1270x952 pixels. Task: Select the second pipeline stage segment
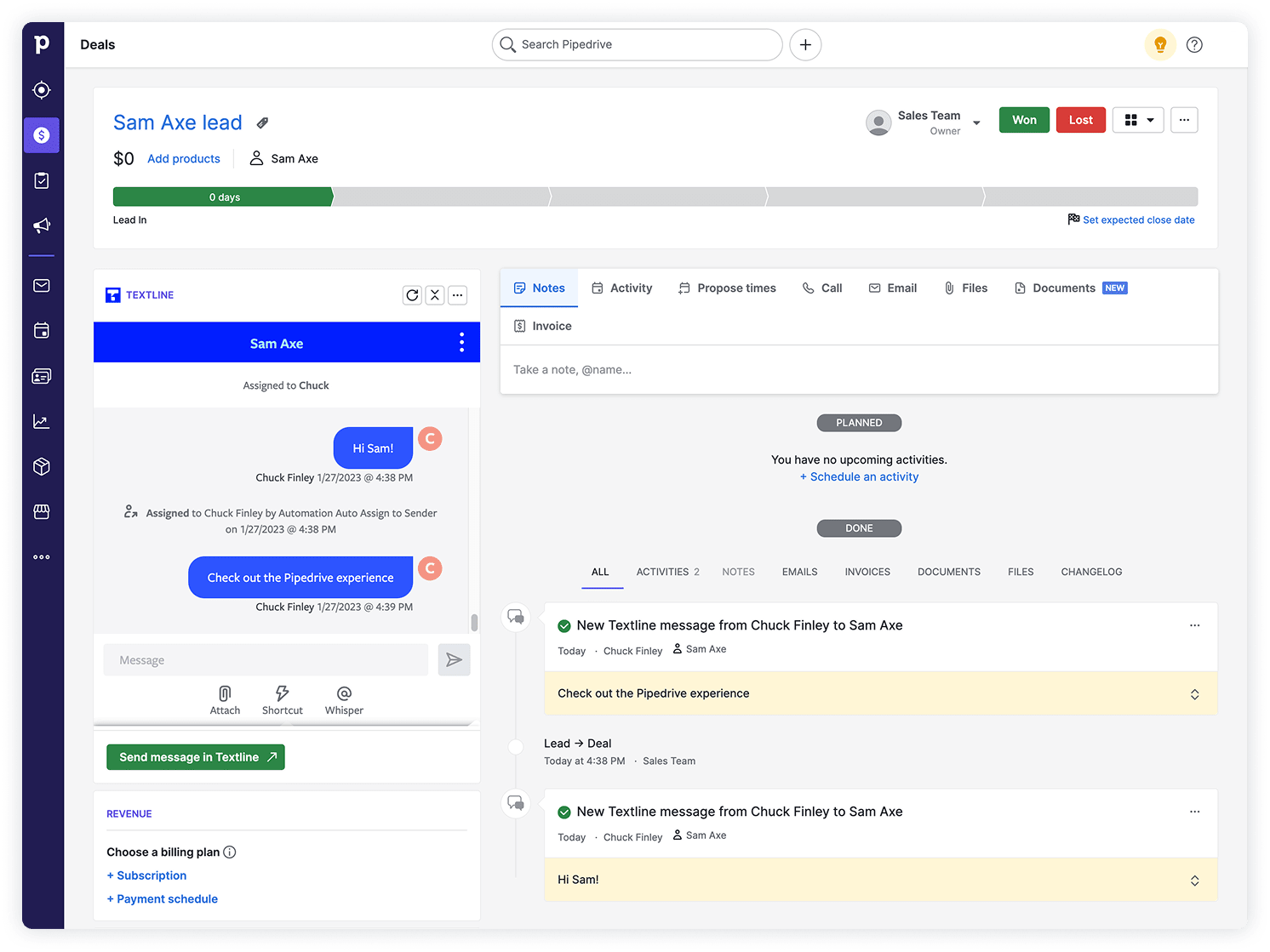[x=442, y=197]
